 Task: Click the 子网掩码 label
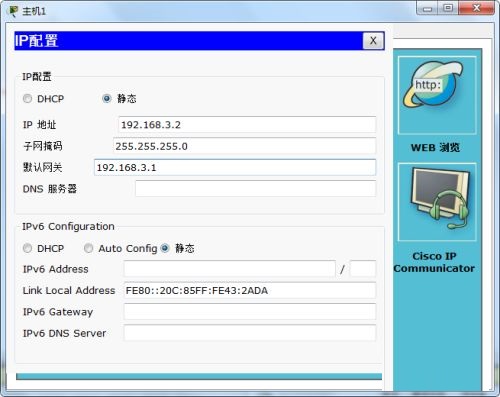coord(43,146)
